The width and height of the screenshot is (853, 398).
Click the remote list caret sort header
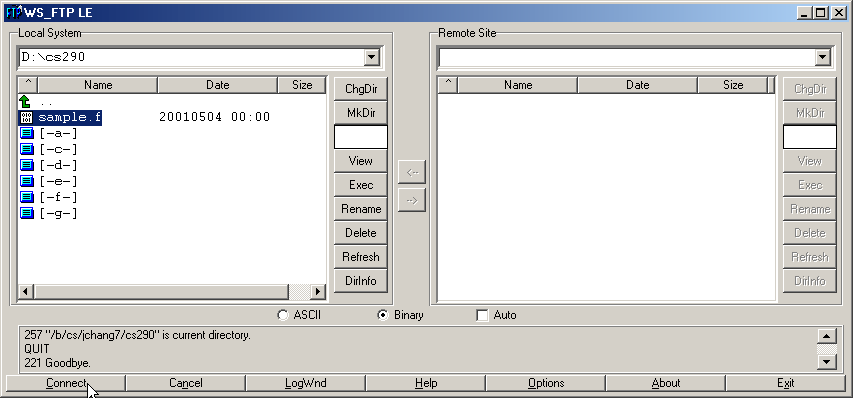448,85
